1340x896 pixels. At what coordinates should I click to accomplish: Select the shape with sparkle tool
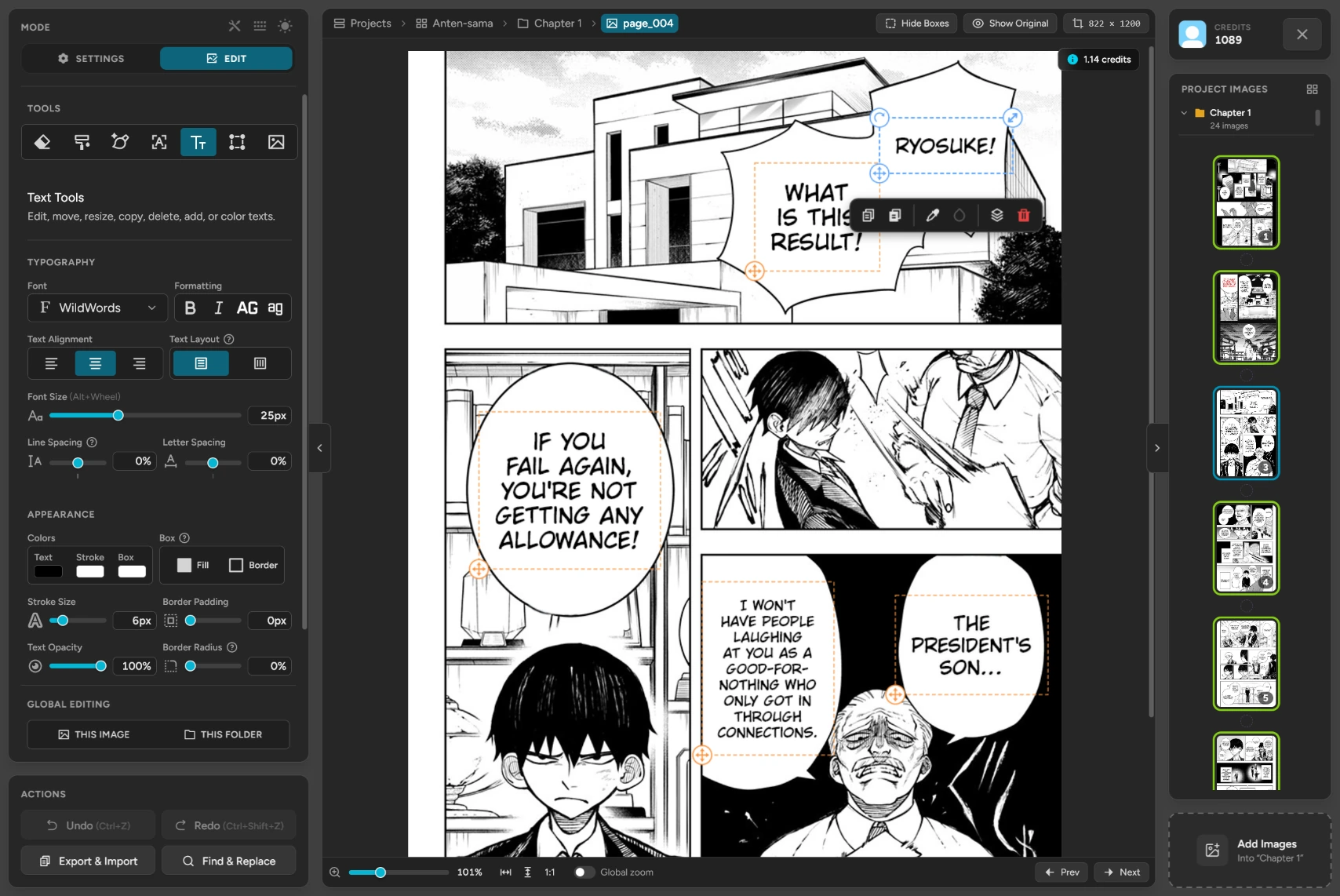[120, 142]
